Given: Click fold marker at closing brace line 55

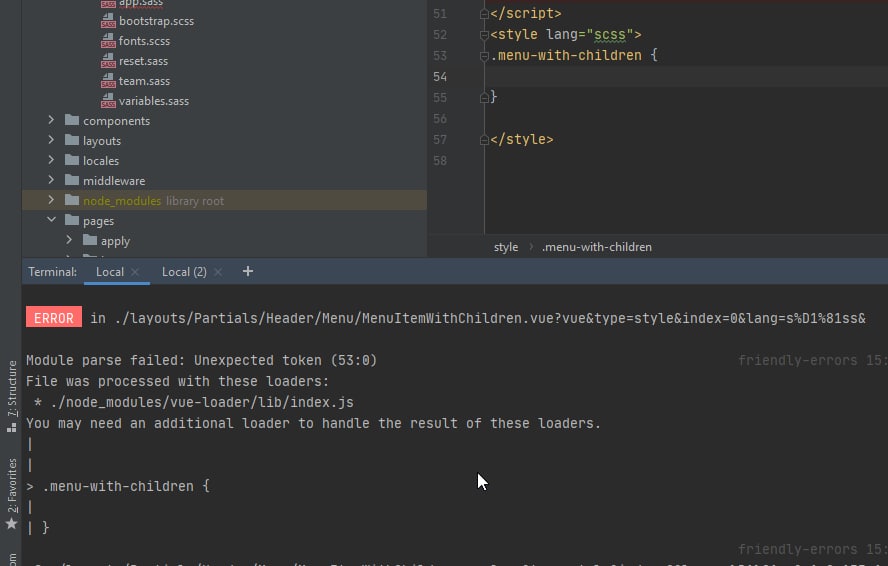Looking at the screenshot, I should point(484,98).
